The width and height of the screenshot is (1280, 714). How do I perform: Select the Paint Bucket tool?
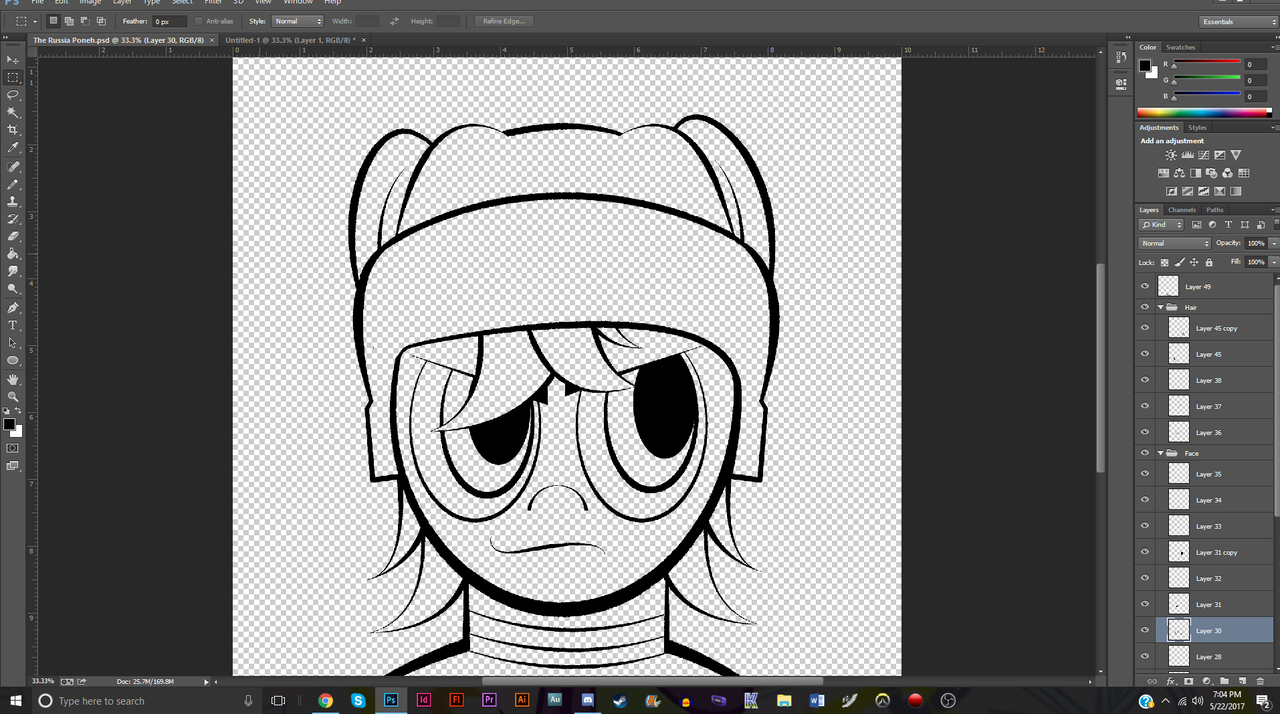(x=13, y=254)
